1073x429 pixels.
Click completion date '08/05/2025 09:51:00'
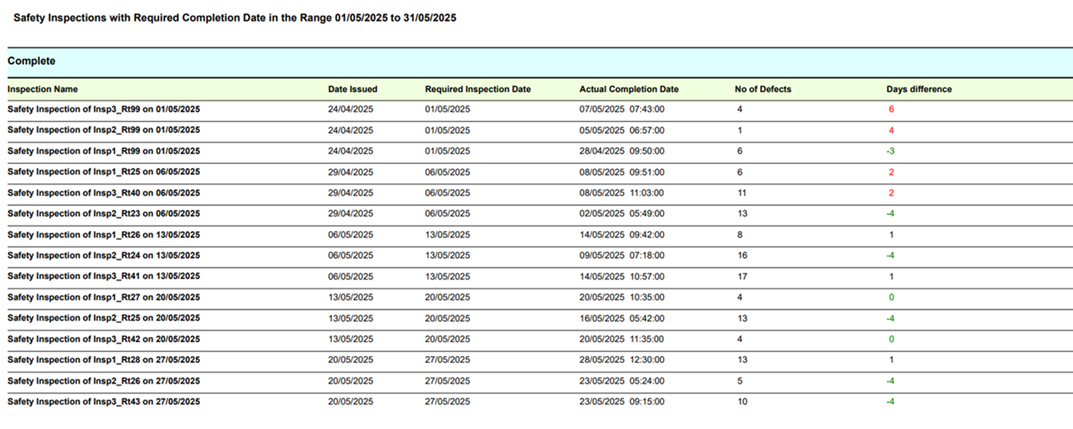[622, 172]
